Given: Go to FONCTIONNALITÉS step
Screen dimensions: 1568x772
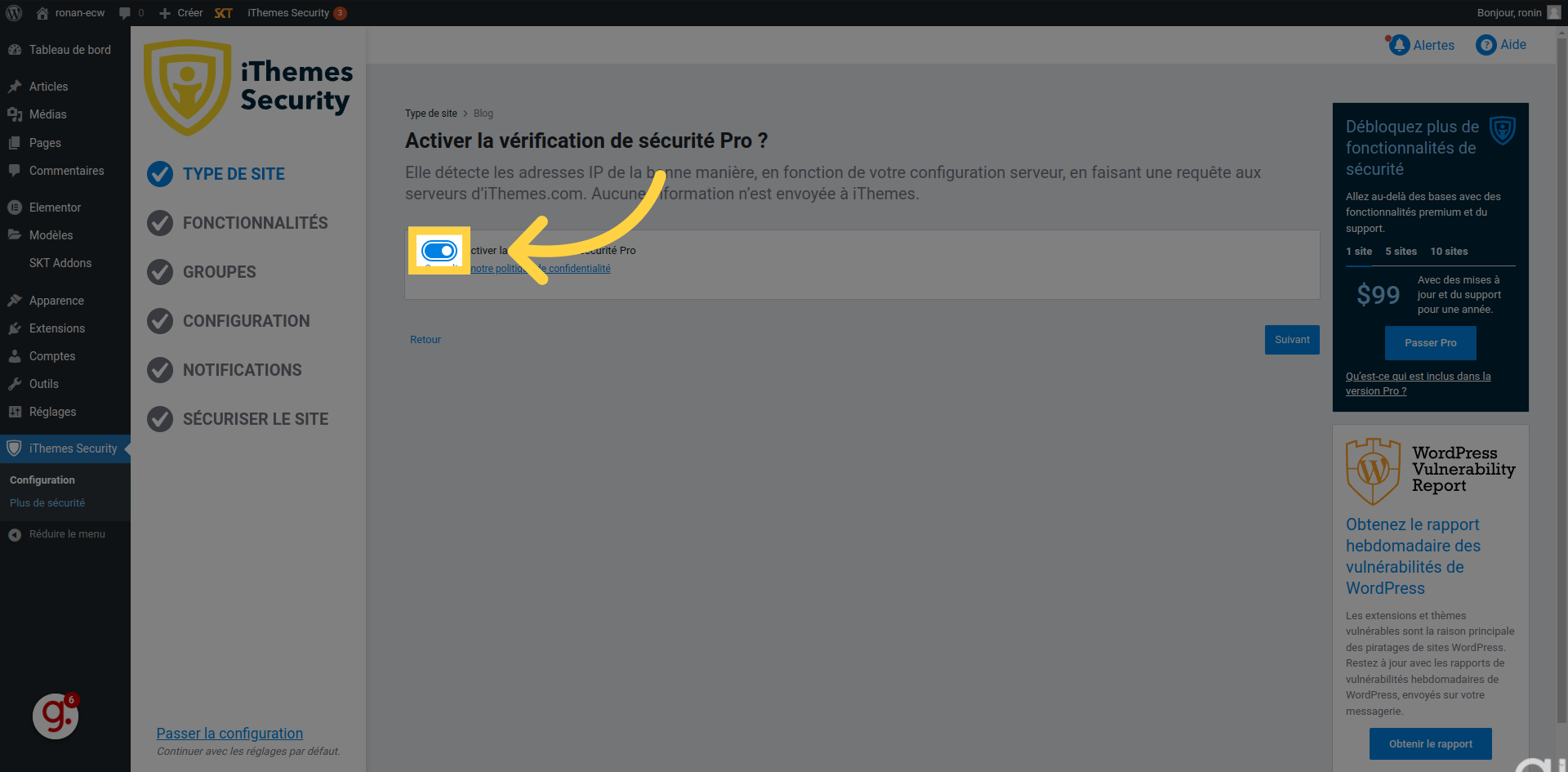Looking at the screenshot, I should (238, 223).
